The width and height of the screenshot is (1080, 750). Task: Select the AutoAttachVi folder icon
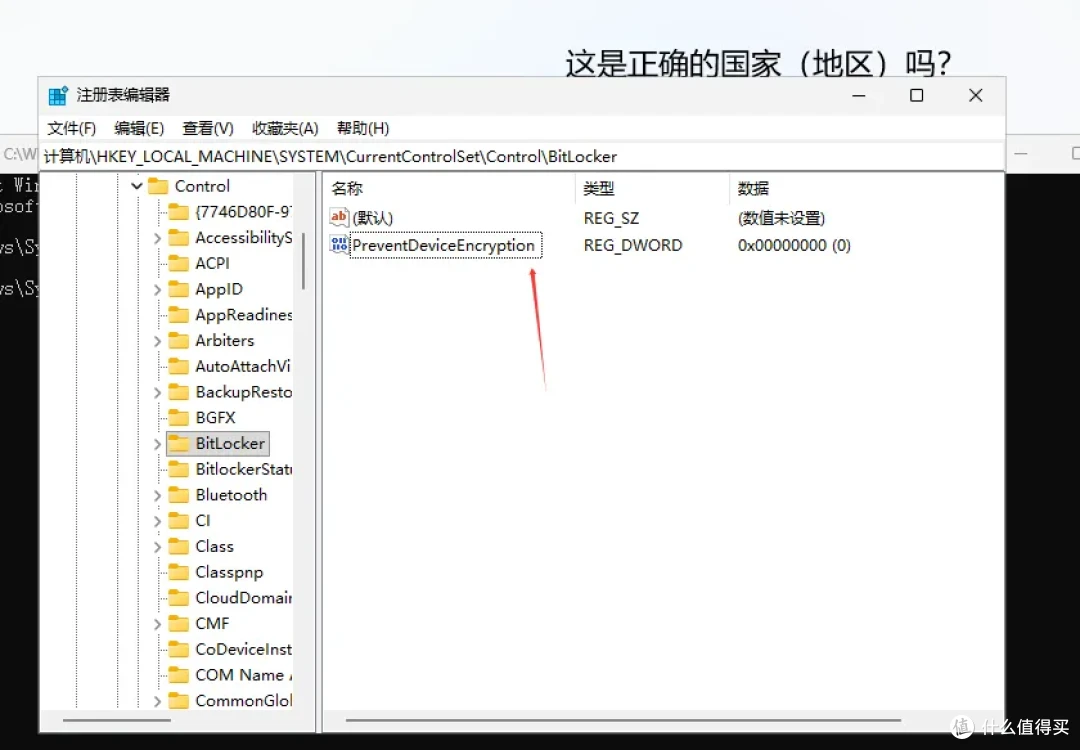[178, 366]
